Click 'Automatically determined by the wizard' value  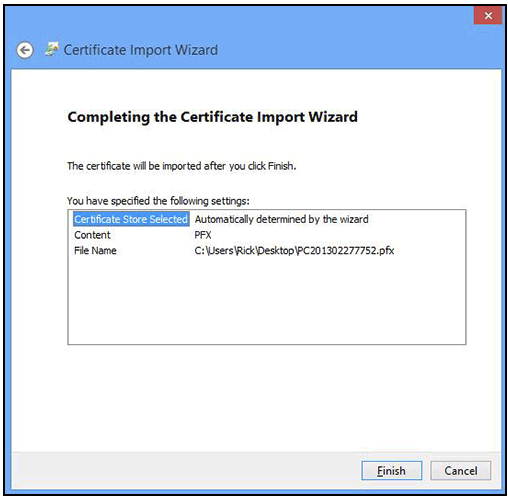point(282,219)
